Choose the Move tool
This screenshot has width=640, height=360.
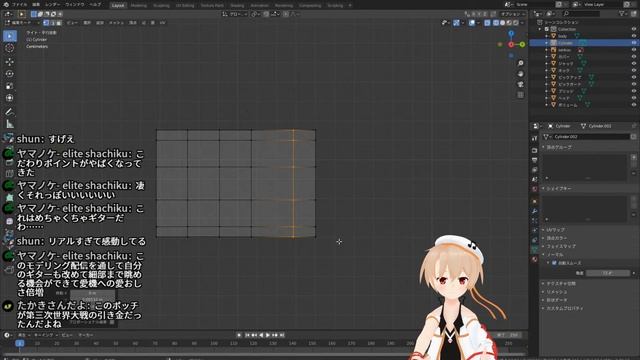pyautogui.click(x=10, y=62)
